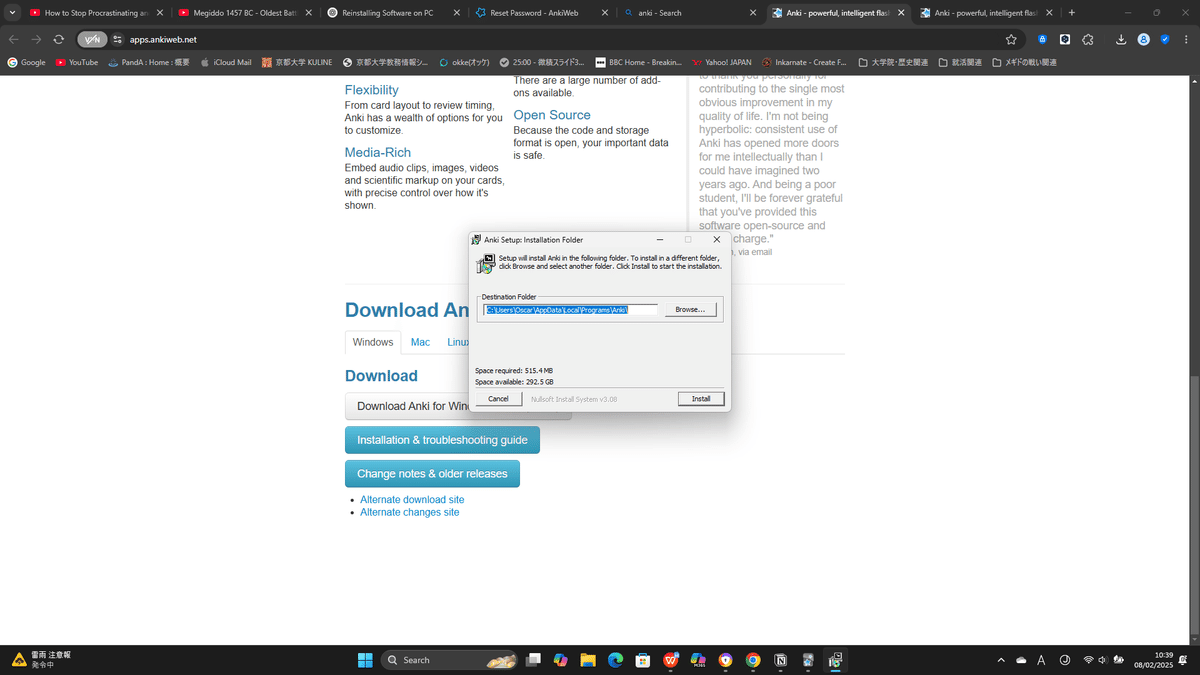1200x675 pixels.
Task: Open Google Chrome from the taskbar
Action: tap(753, 660)
